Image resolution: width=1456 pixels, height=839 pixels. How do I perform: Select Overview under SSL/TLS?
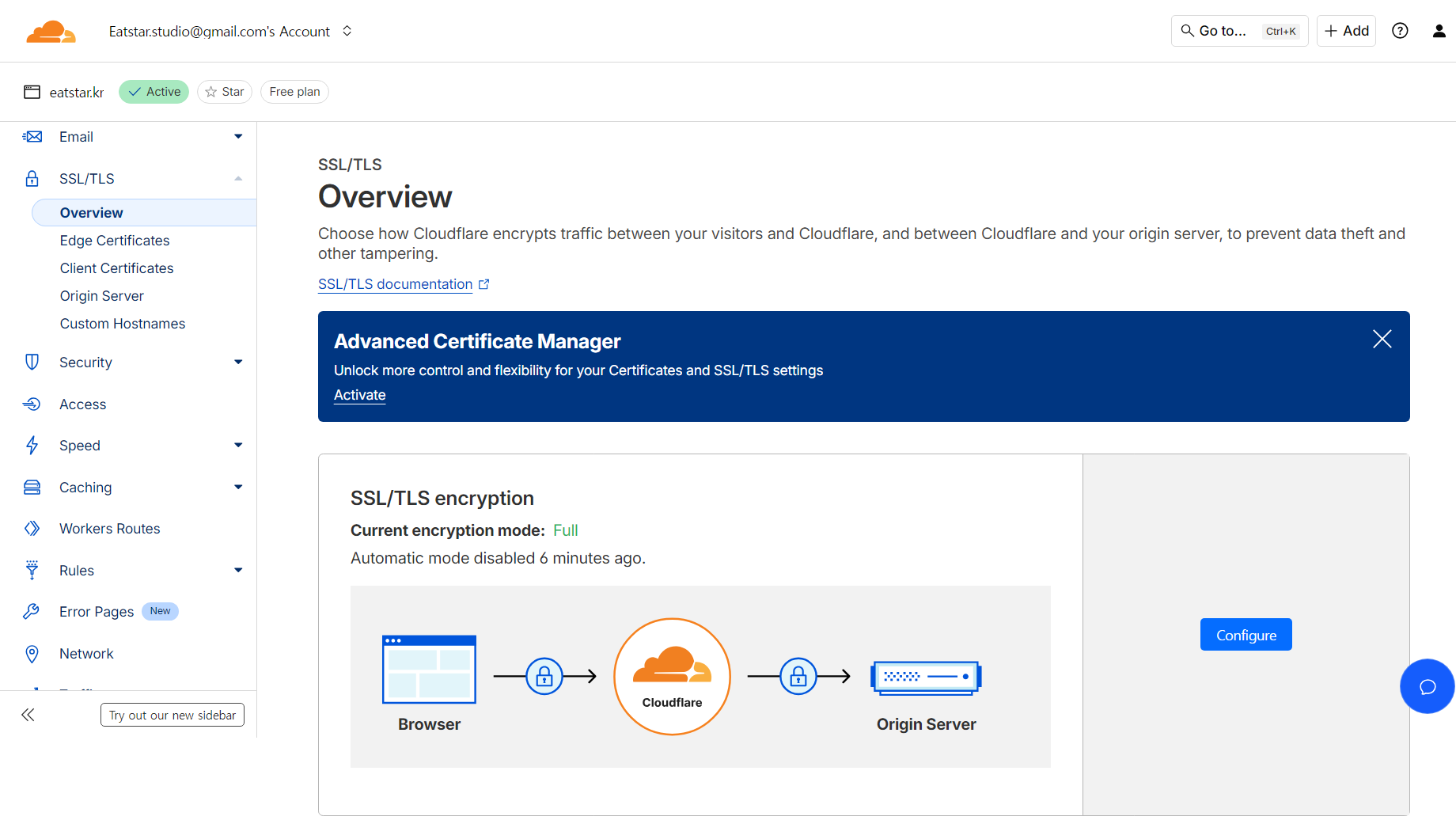(144, 213)
